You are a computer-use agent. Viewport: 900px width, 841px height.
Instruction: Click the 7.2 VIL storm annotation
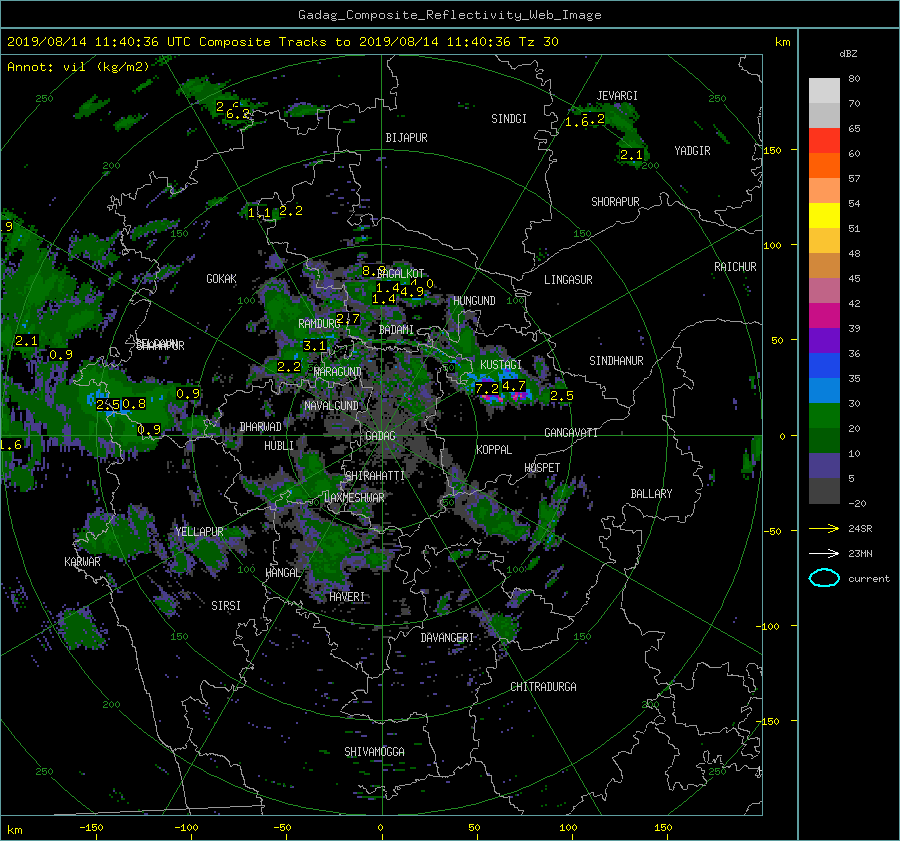coord(487,389)
